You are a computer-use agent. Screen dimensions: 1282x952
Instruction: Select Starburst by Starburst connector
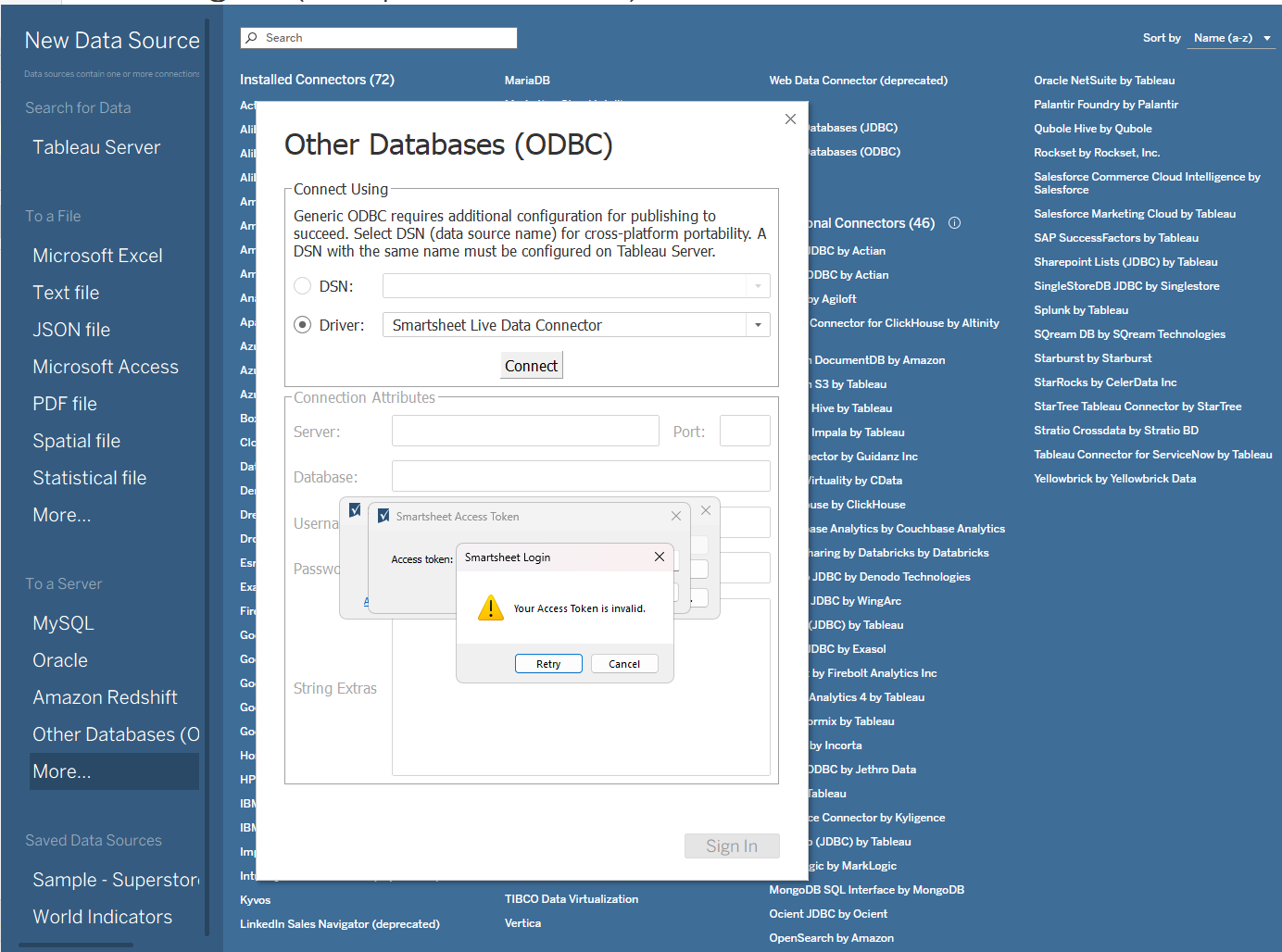pyautogui.click(x=1093, y=358)
